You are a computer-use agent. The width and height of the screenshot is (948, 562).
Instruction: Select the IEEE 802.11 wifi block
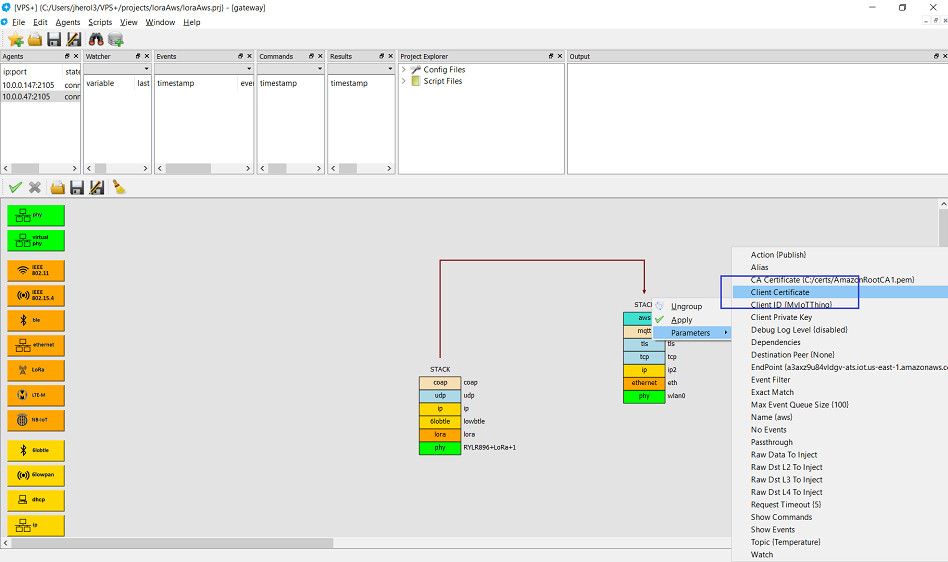[36, 270]
